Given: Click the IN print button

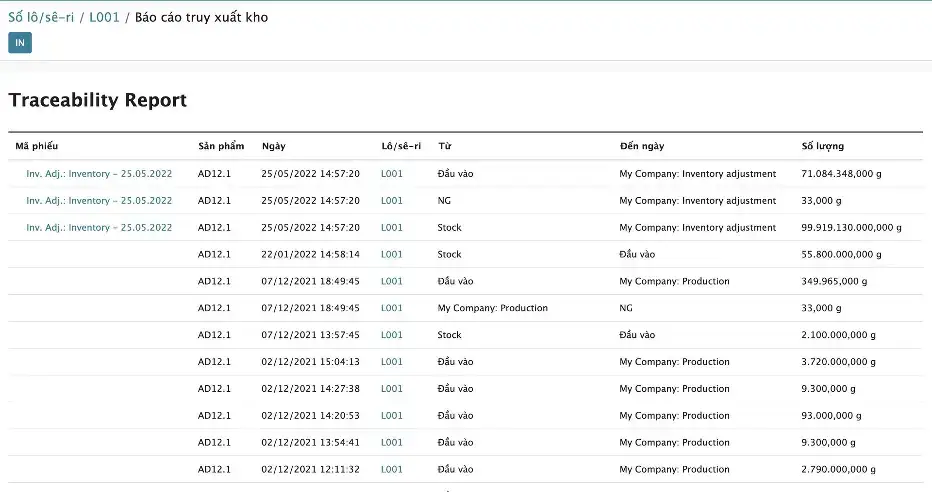Looking at the screenshot, I should [x=20, y=42].
